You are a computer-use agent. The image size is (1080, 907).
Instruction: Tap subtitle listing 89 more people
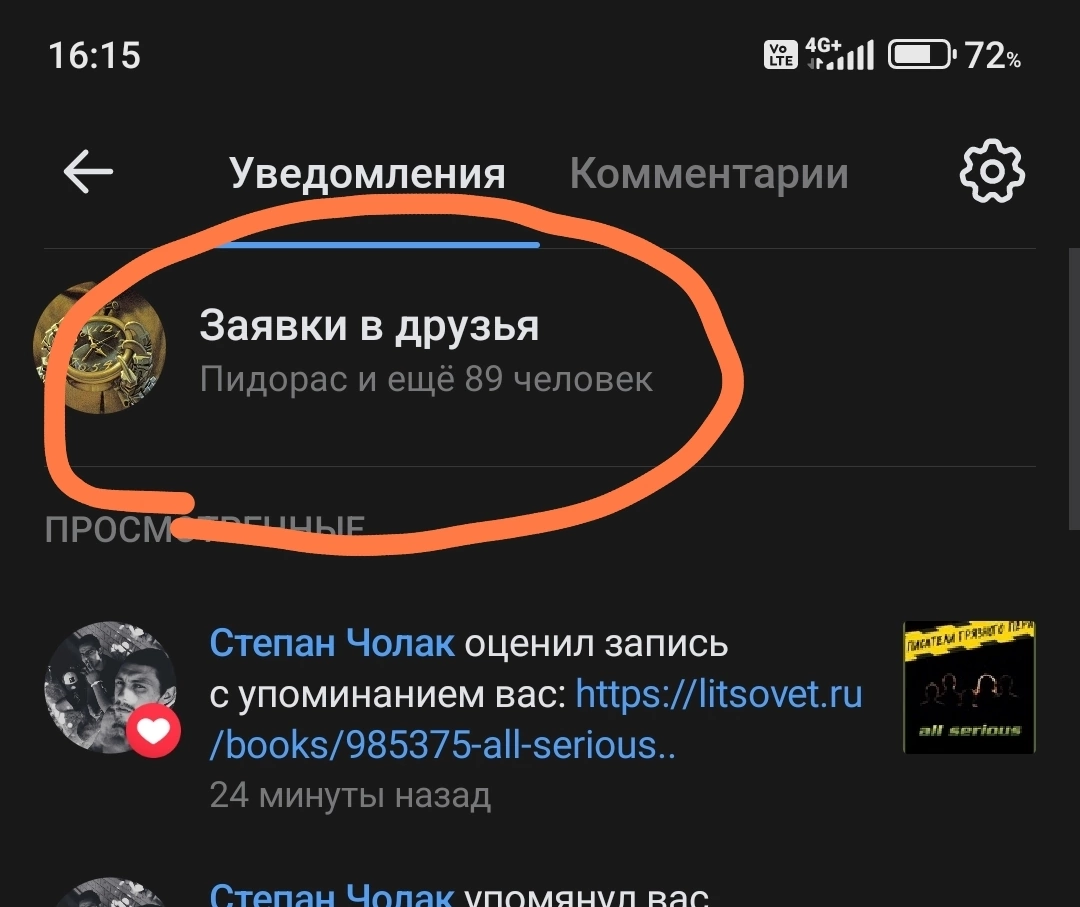[x=426, y=379]
